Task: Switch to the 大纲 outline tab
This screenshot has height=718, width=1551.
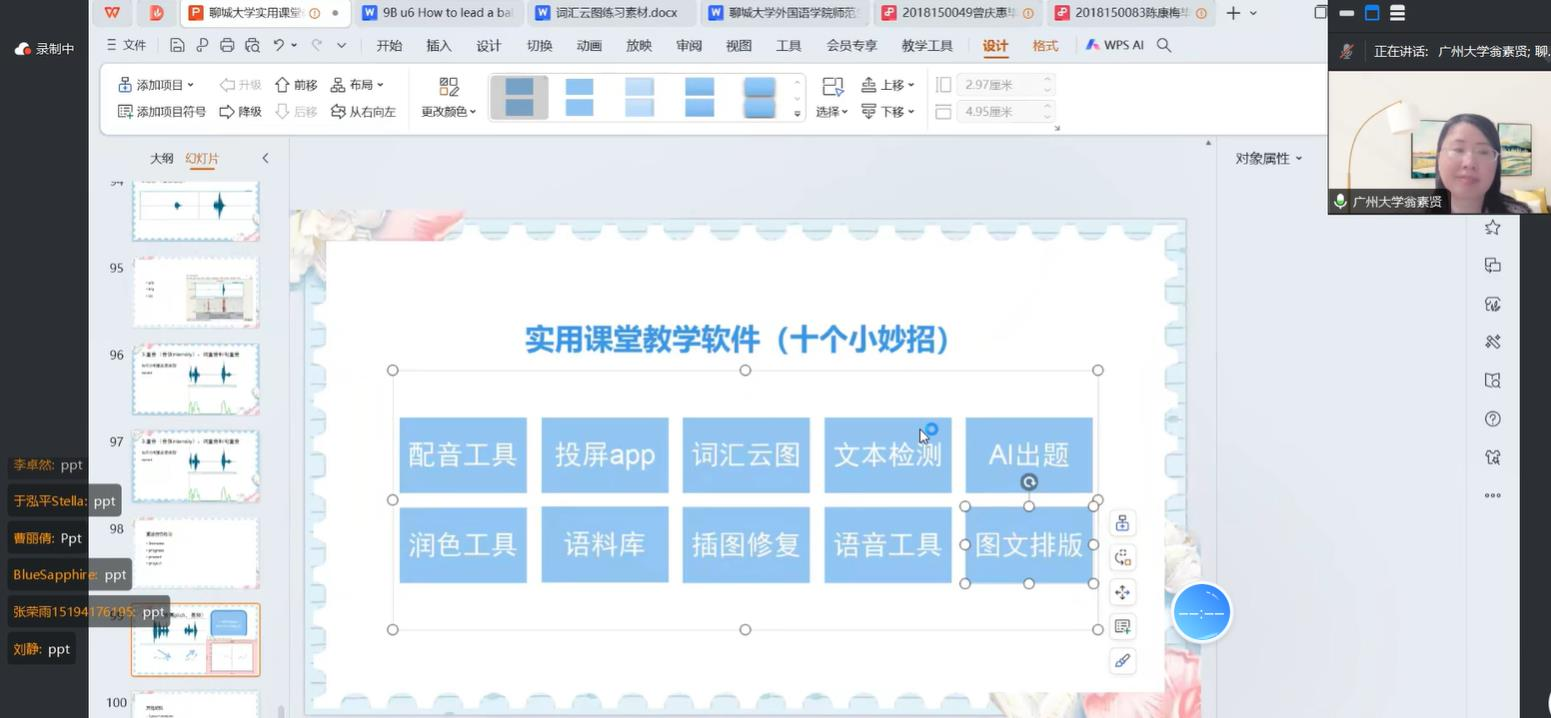Action: click(x=161, y=158)
